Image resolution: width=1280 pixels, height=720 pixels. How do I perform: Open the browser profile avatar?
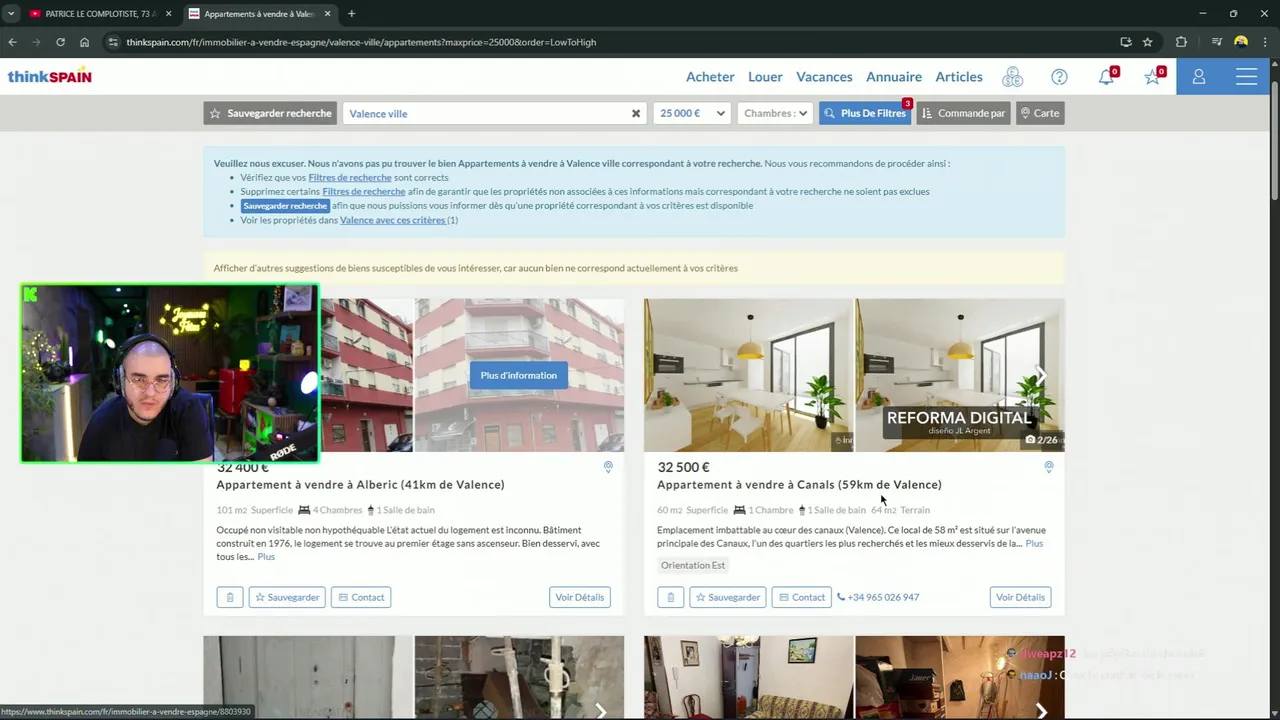coord(1241,42)
